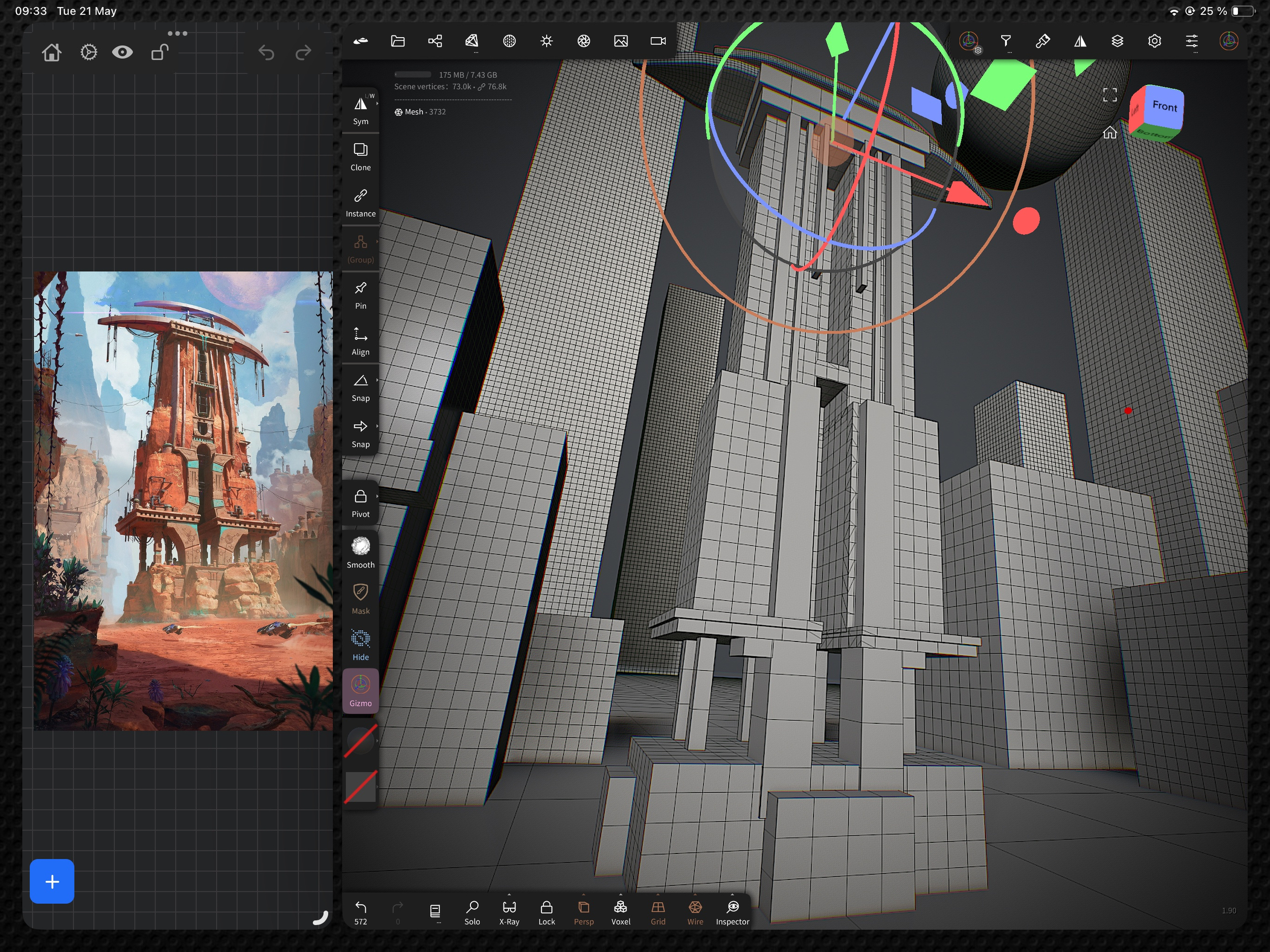1270x952 pixels.
Task: Open the Camera settings menu
Action: 658,41
